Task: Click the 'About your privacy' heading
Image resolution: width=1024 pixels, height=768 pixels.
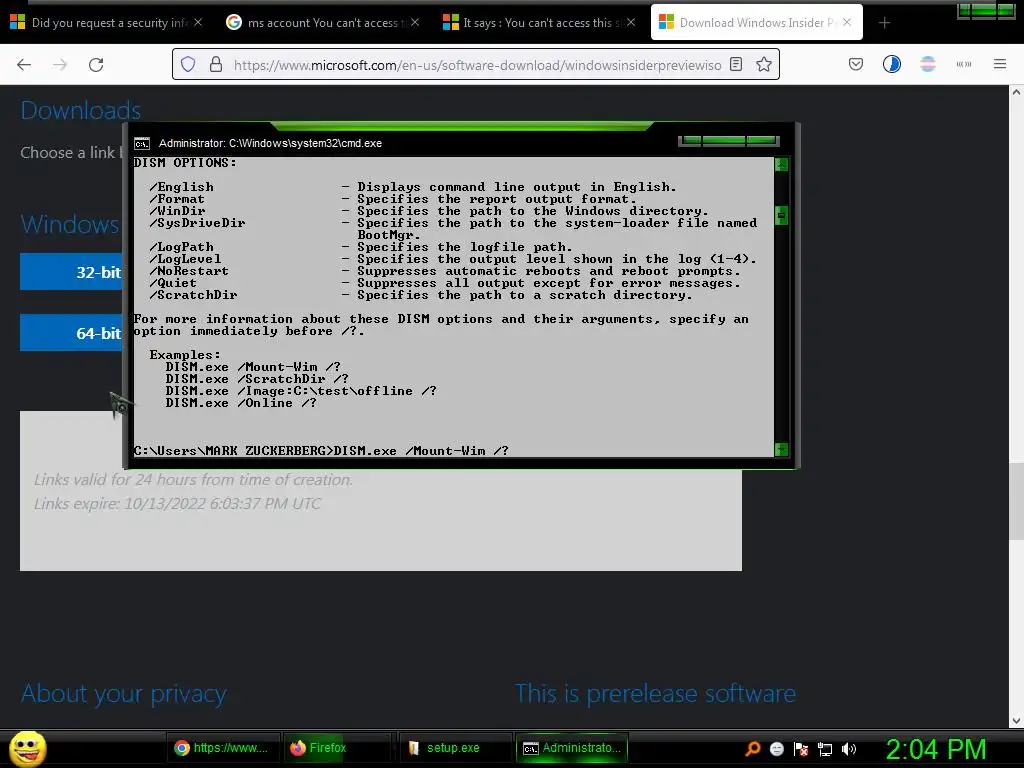Action: [x=123, y=694]
